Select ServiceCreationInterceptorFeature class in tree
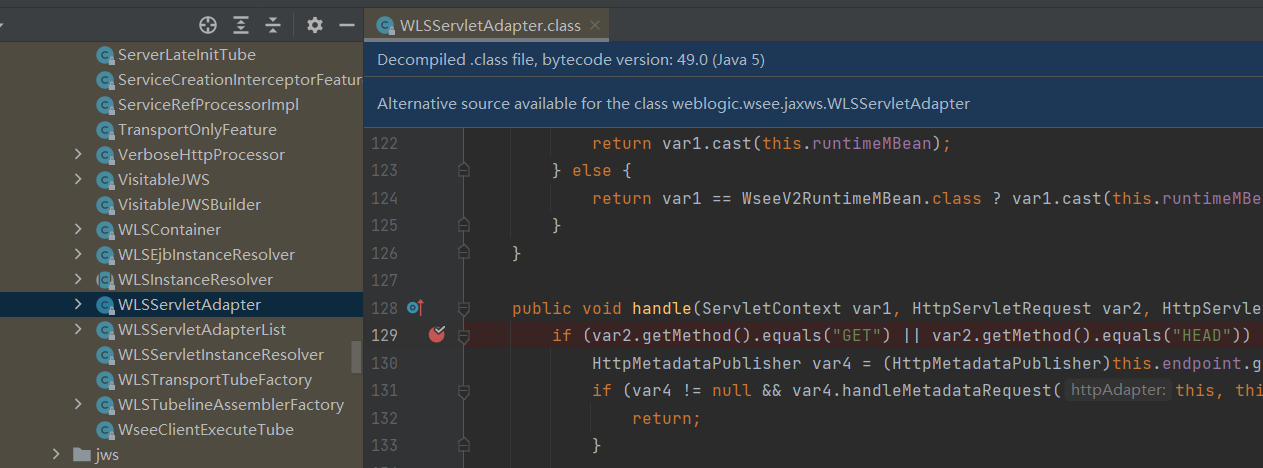 [x=240, y=79]
